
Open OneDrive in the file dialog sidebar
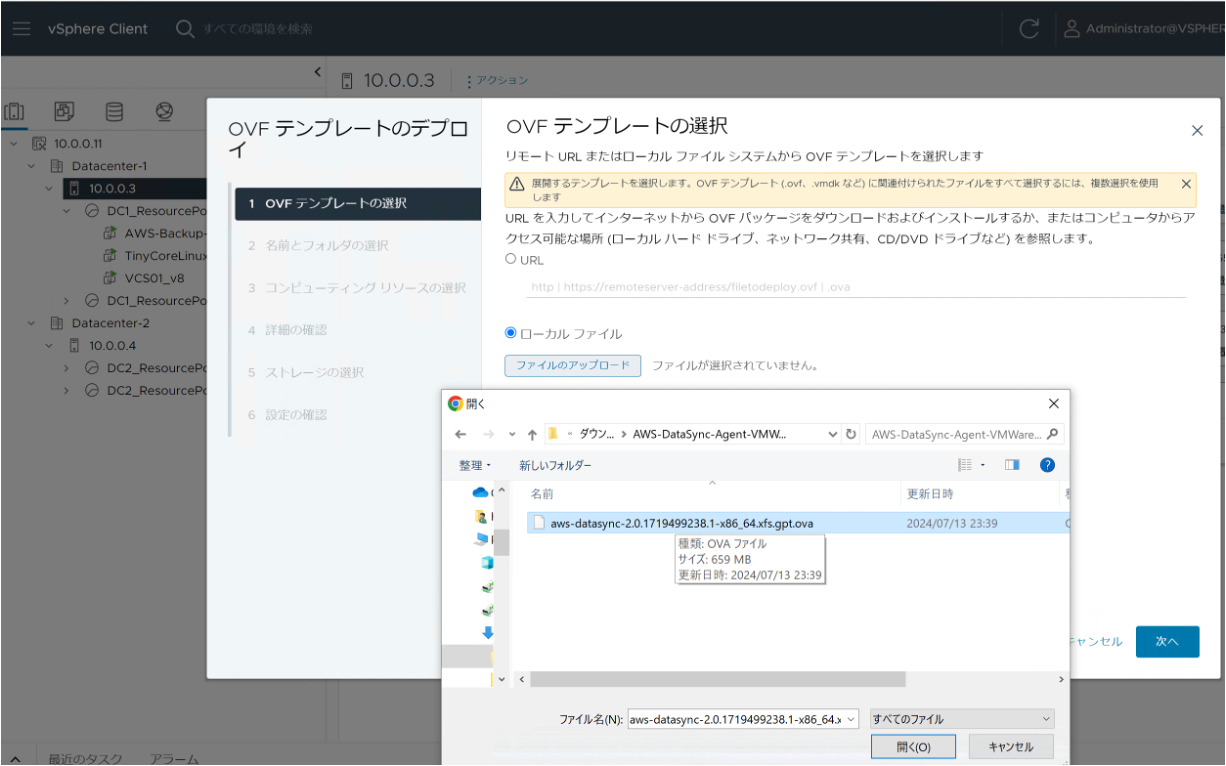point(482,492)
